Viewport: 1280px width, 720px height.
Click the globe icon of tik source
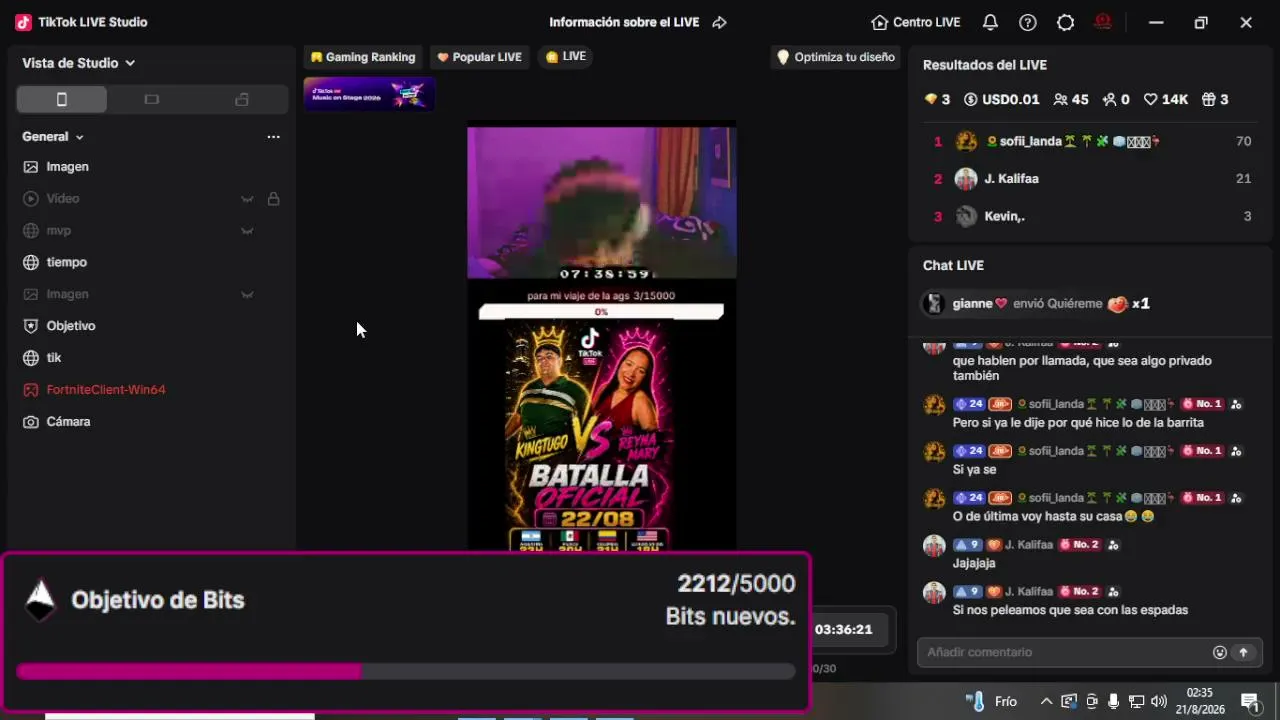coord(31,358)
